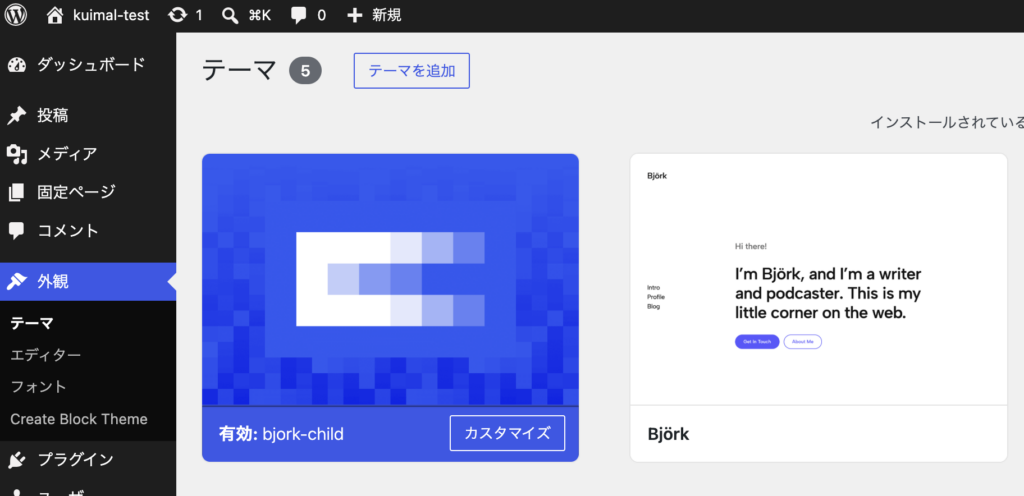Click the Björk theme preview thumbnail
Viewport: 1024px width, 496px height.
tap(818, 279)
